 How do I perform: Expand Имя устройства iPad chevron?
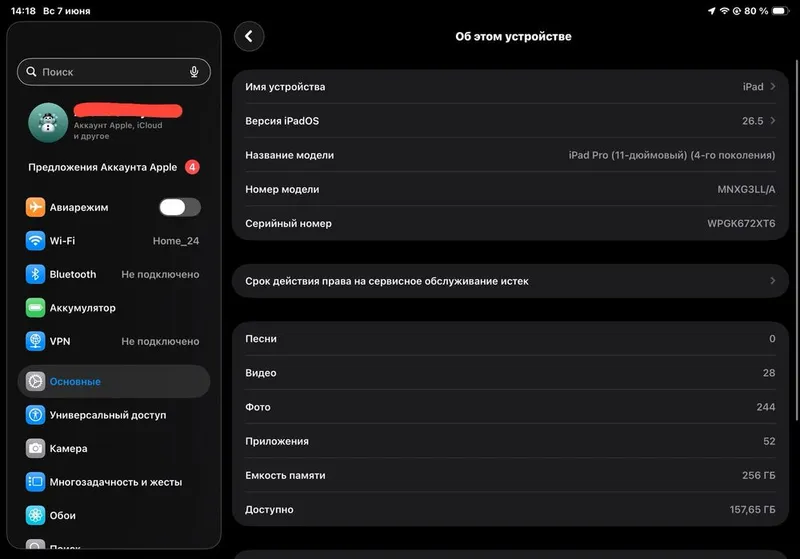point(773,86)
